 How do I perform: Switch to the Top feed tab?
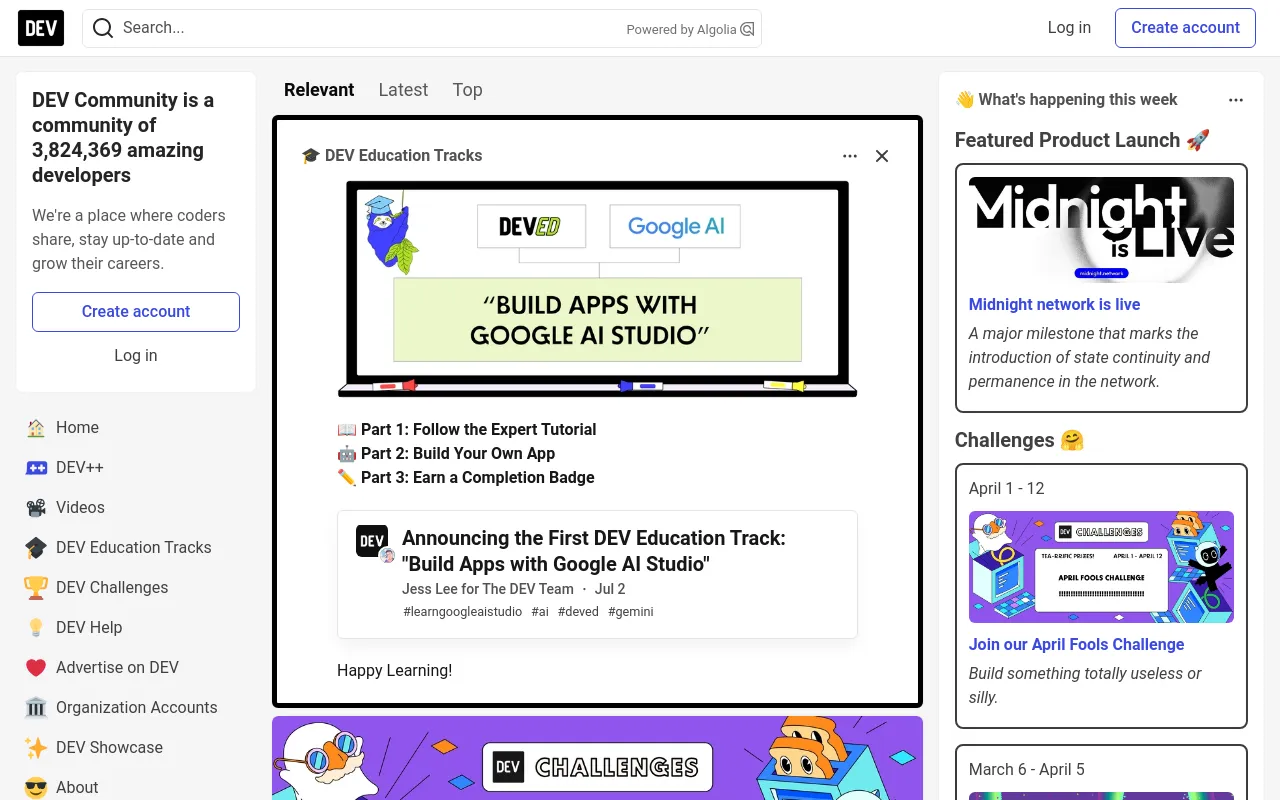pyautogui.click(x=467, y=90)
